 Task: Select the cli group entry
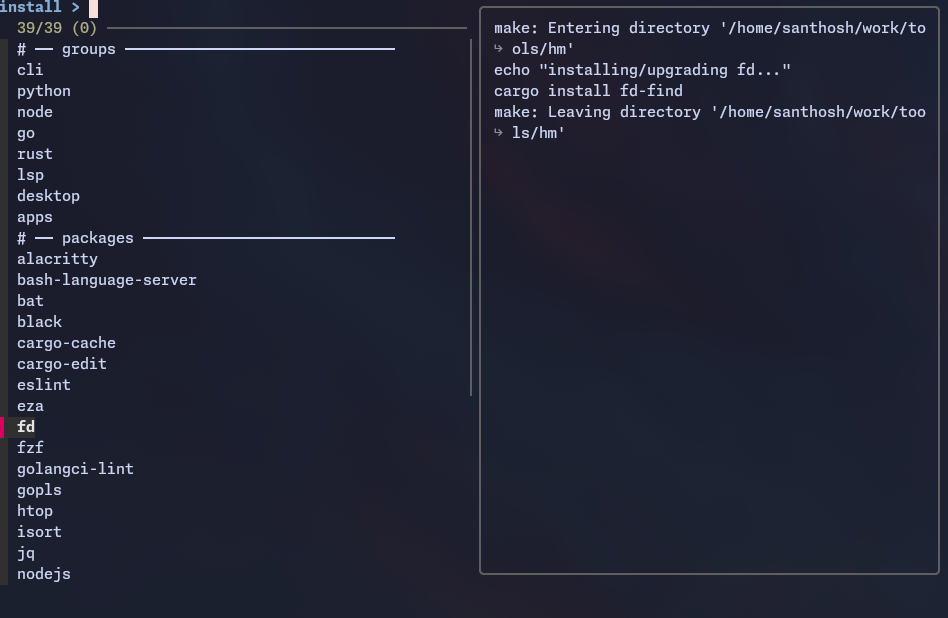click(x=30, y=70)
